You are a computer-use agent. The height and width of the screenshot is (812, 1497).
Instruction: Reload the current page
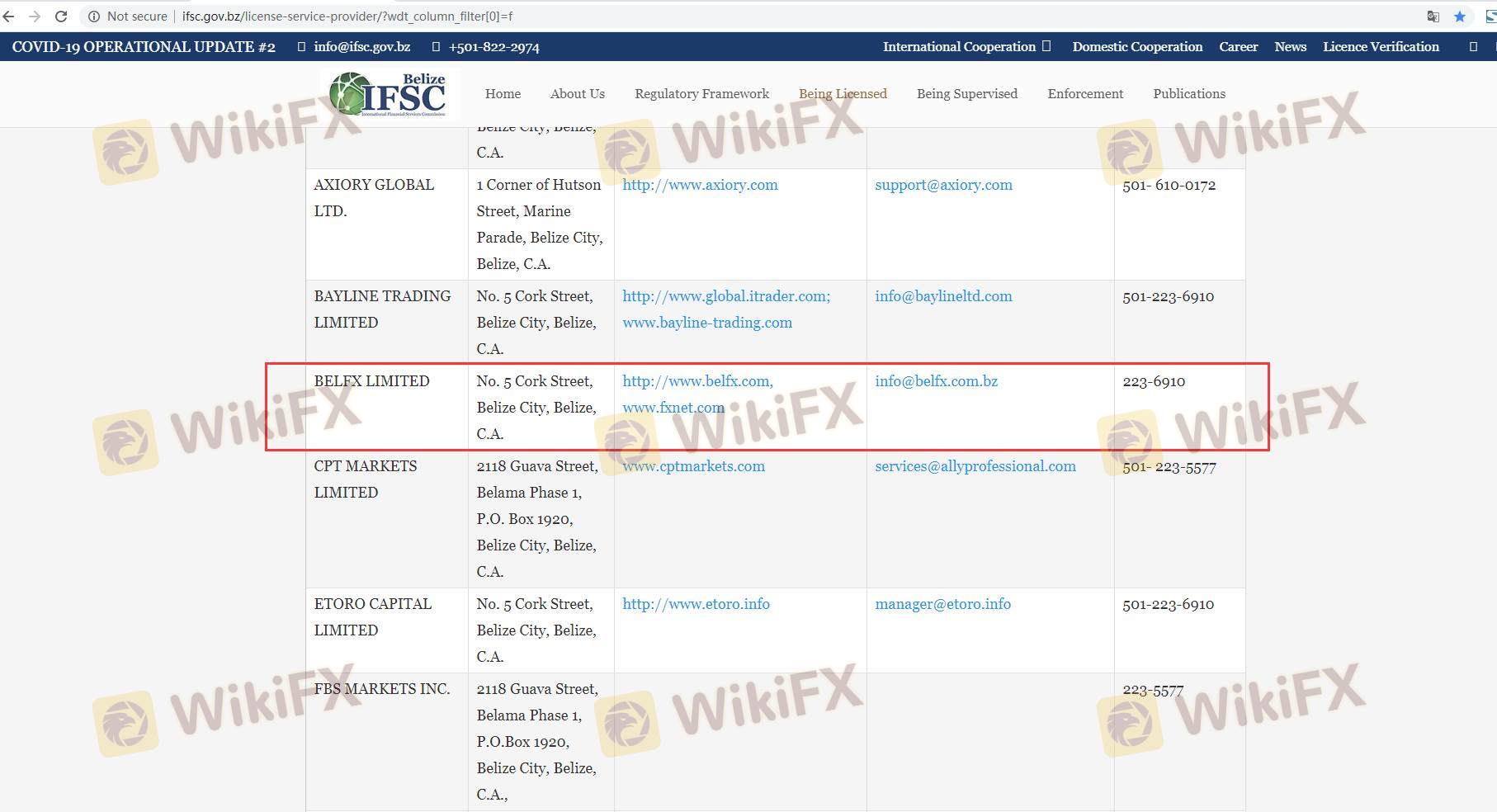point(61,17)
